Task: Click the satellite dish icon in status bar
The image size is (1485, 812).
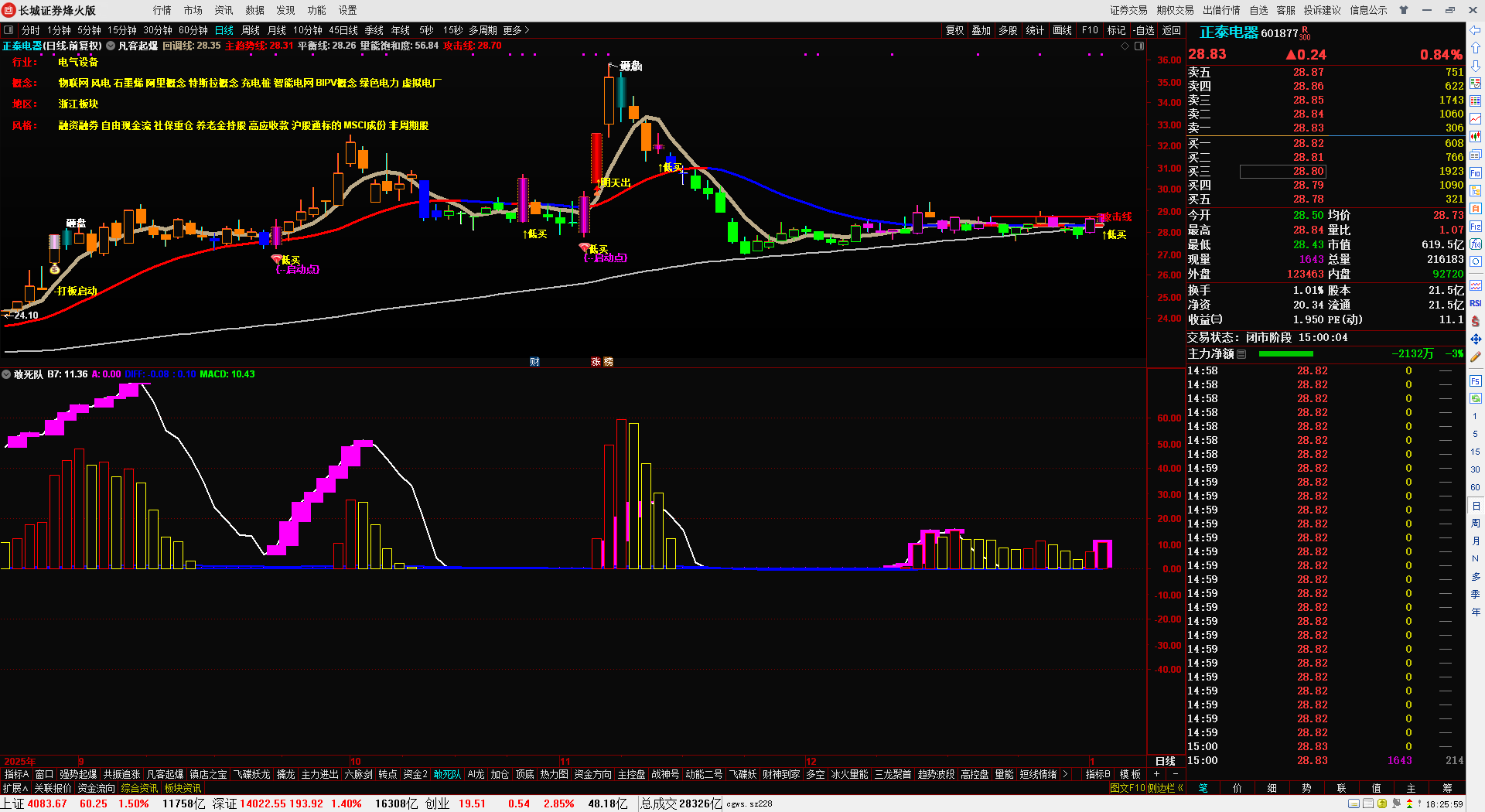Action: tap(1396, 804)
